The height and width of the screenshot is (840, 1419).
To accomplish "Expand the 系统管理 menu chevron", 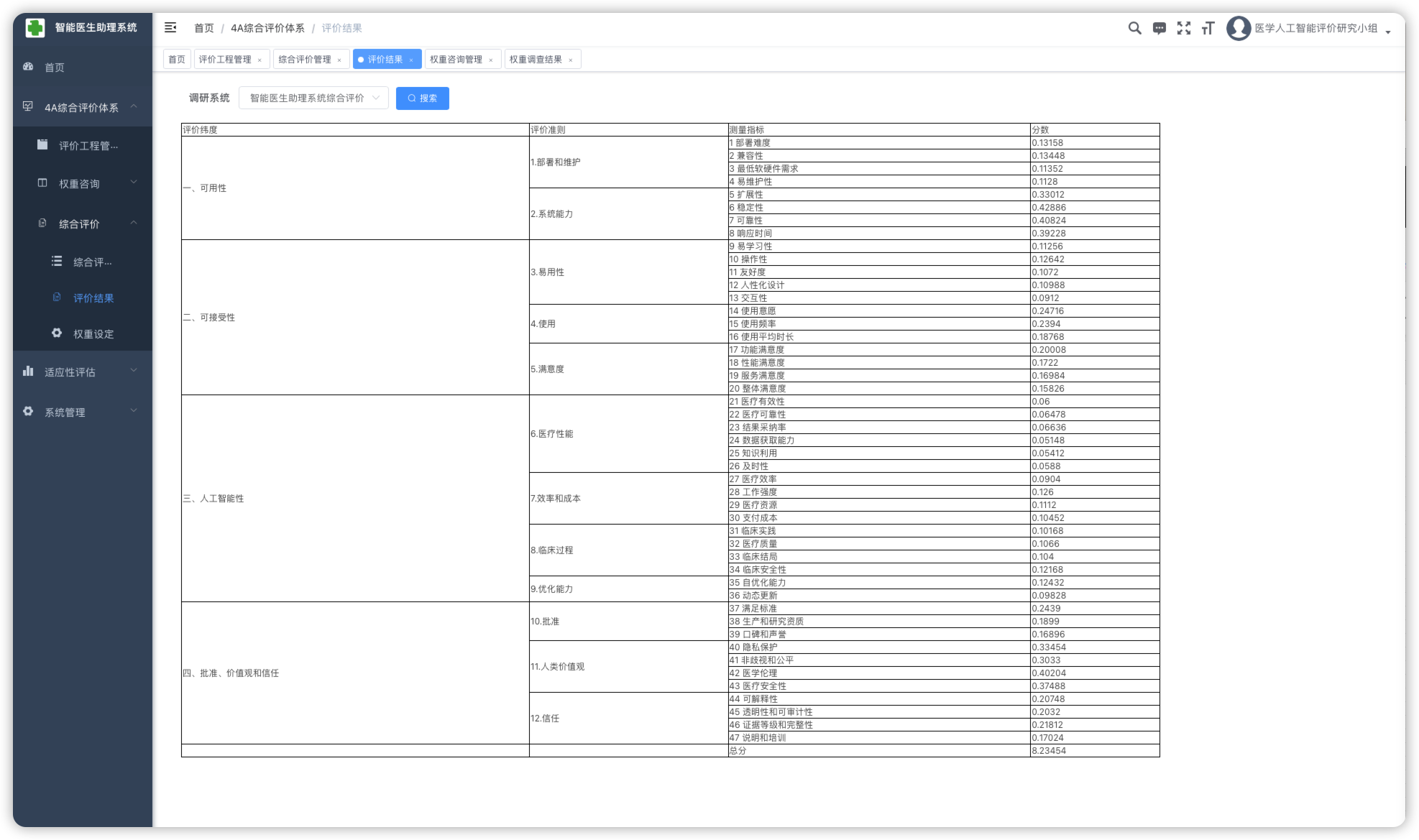I will [134, 412].
